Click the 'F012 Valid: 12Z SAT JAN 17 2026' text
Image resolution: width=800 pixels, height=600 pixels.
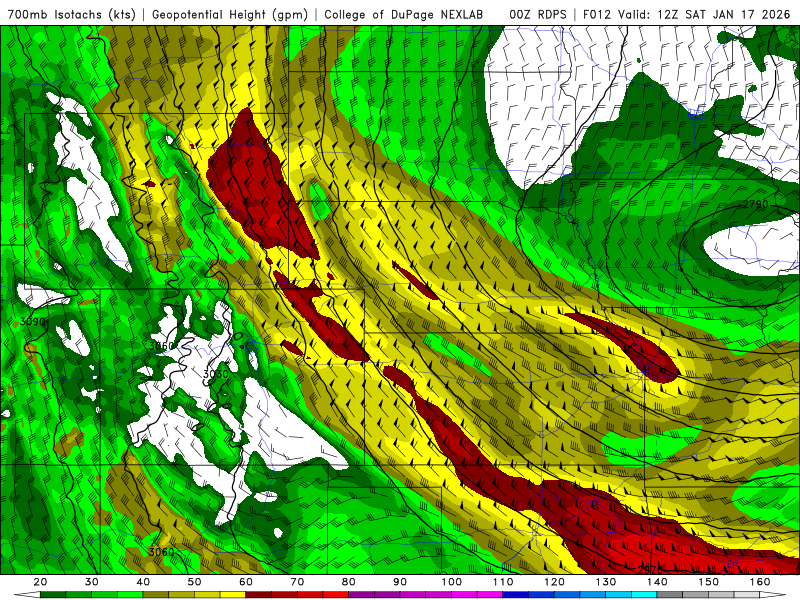pyautogui.click(x=686, y=15)
